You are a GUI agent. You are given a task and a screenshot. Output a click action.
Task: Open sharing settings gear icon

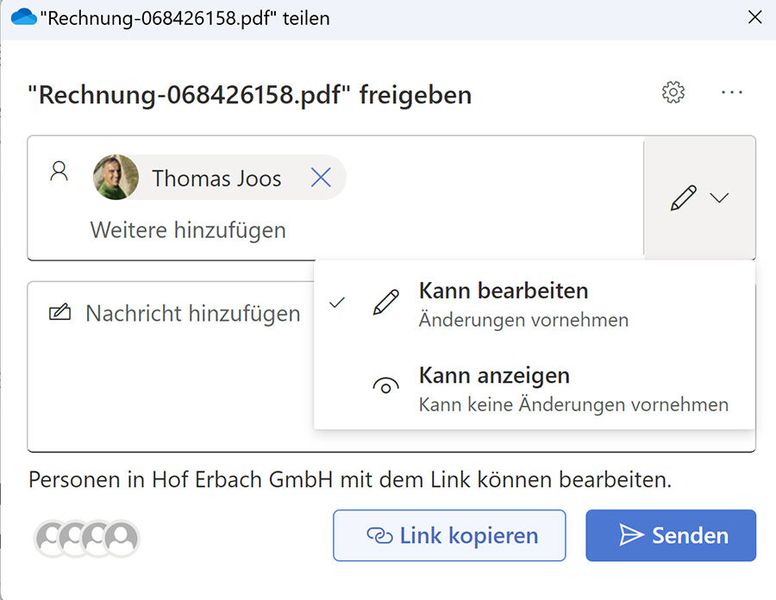(673, 93)
